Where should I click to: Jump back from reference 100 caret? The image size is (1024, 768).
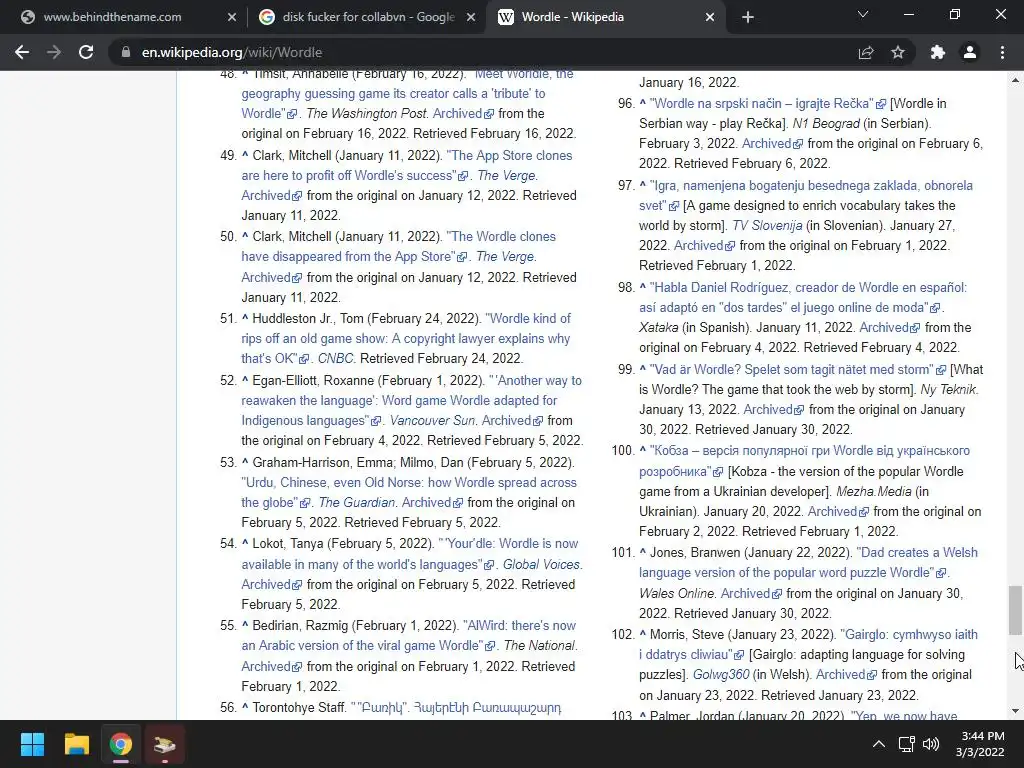[x=643, y=451]
